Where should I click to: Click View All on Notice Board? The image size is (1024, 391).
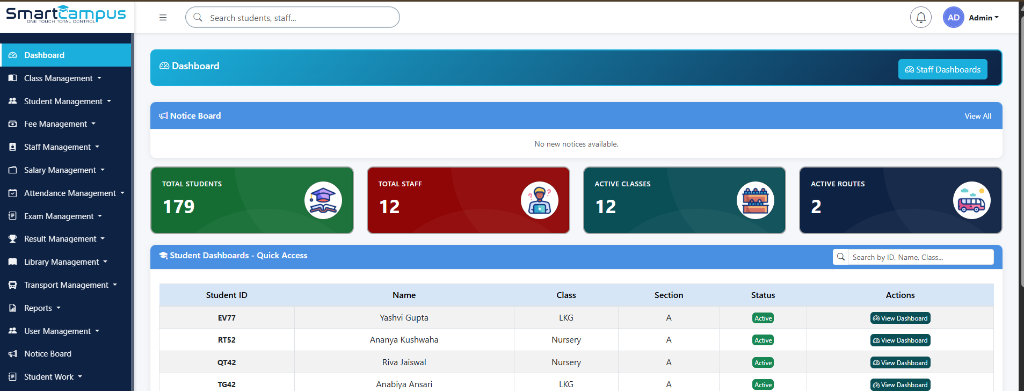(x=978, y=116)
